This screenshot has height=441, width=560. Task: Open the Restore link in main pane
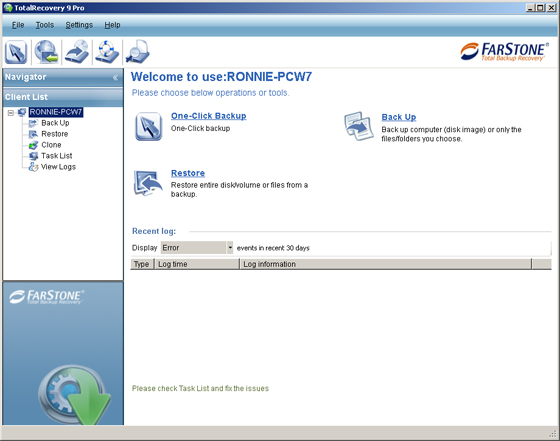pos(188,173)
